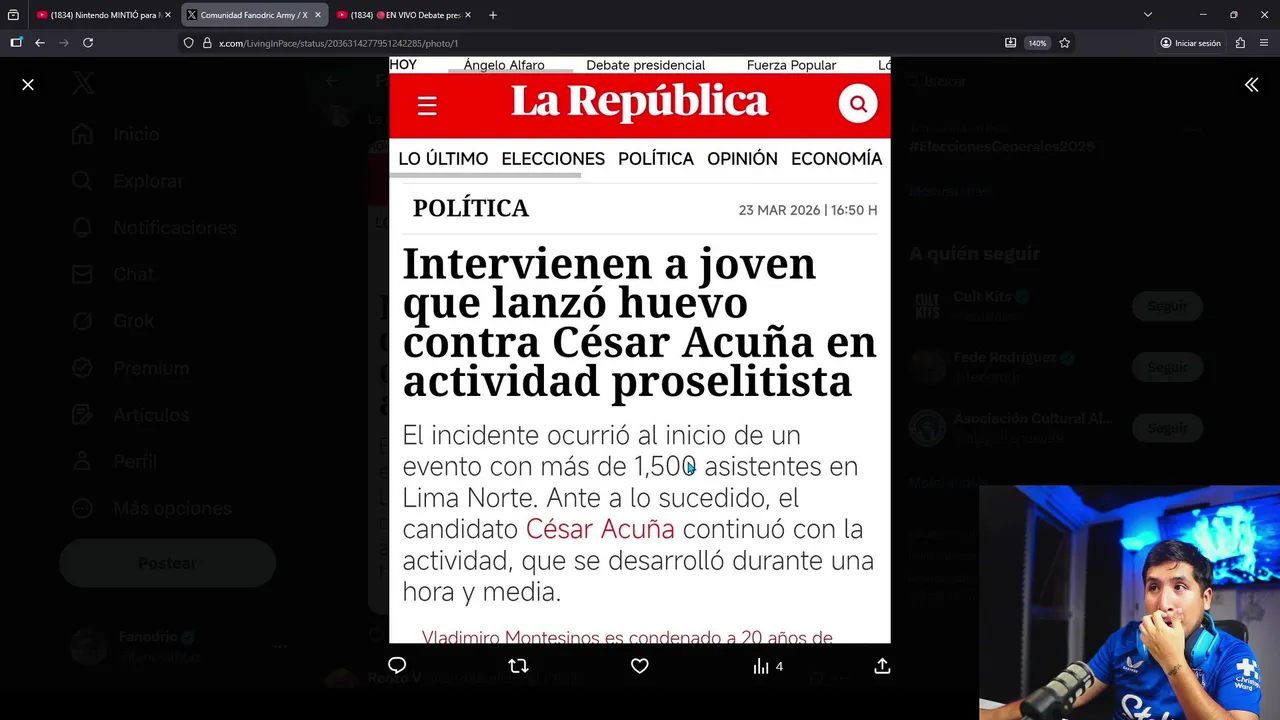The image size is (1280, 720).
Task: Follow Fede Rodriguez with the Seguir button
Action: (1166, 367)
